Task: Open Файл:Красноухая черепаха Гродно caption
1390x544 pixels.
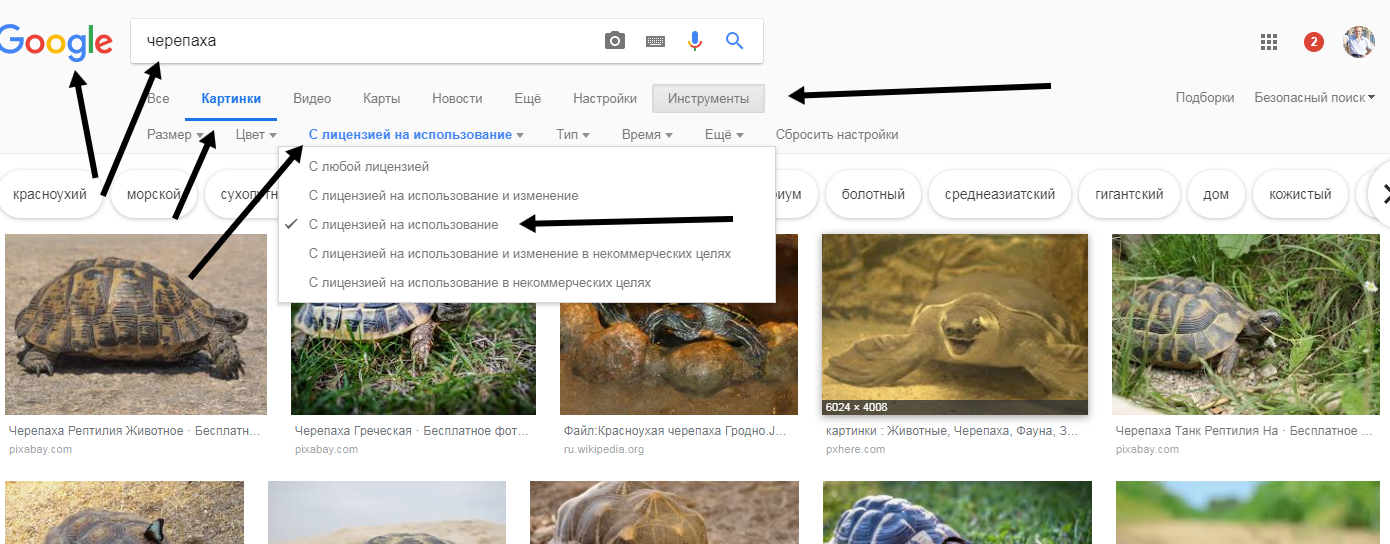Action: (x=675, y=431)
